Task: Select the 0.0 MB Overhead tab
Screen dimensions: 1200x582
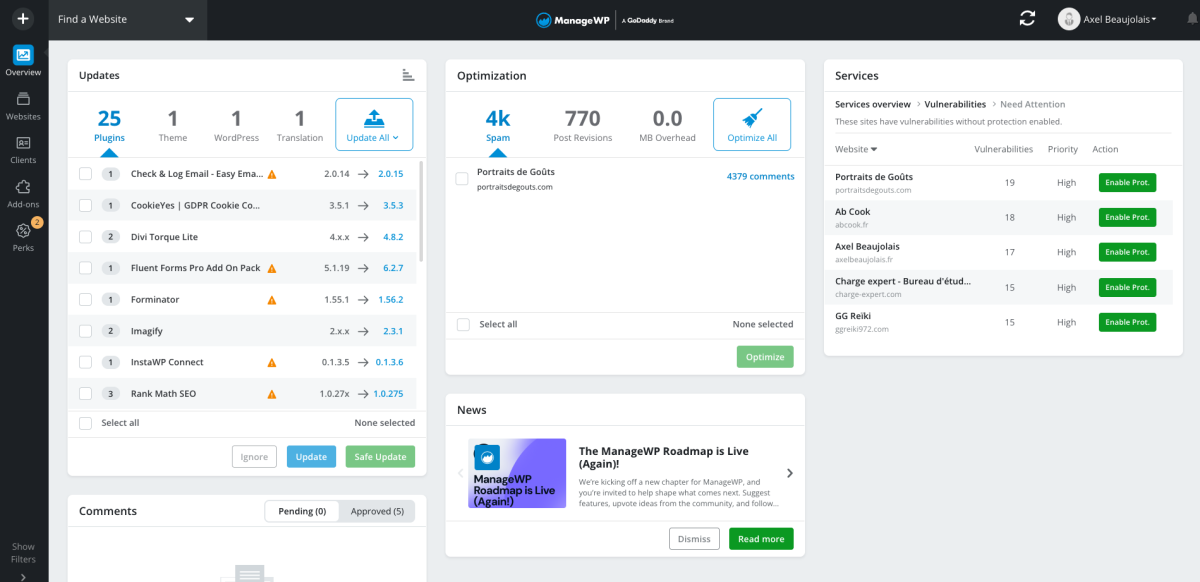Action: click(x=667, y=127)
